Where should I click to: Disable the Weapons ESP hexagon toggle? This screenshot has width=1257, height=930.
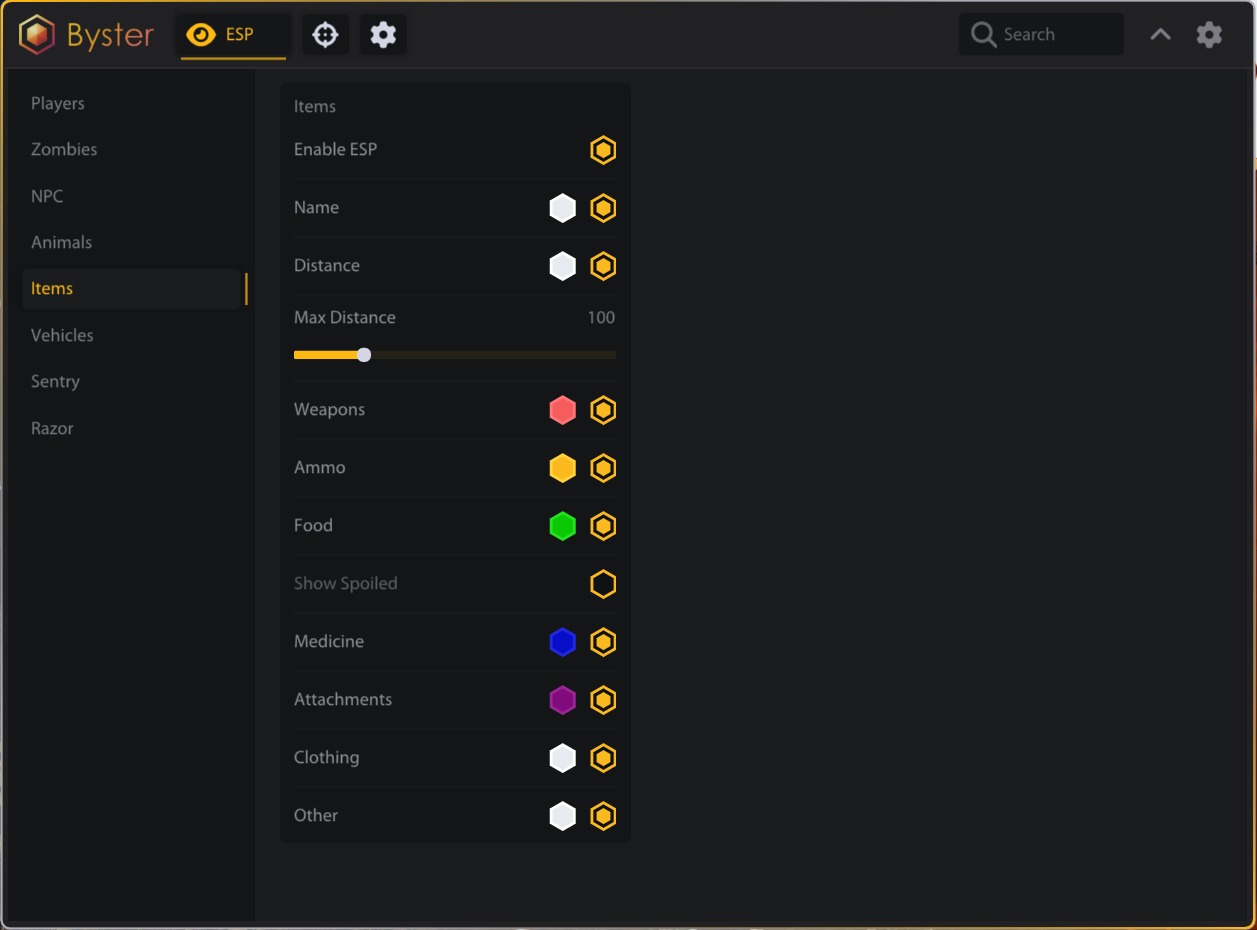tap(603, 410)
